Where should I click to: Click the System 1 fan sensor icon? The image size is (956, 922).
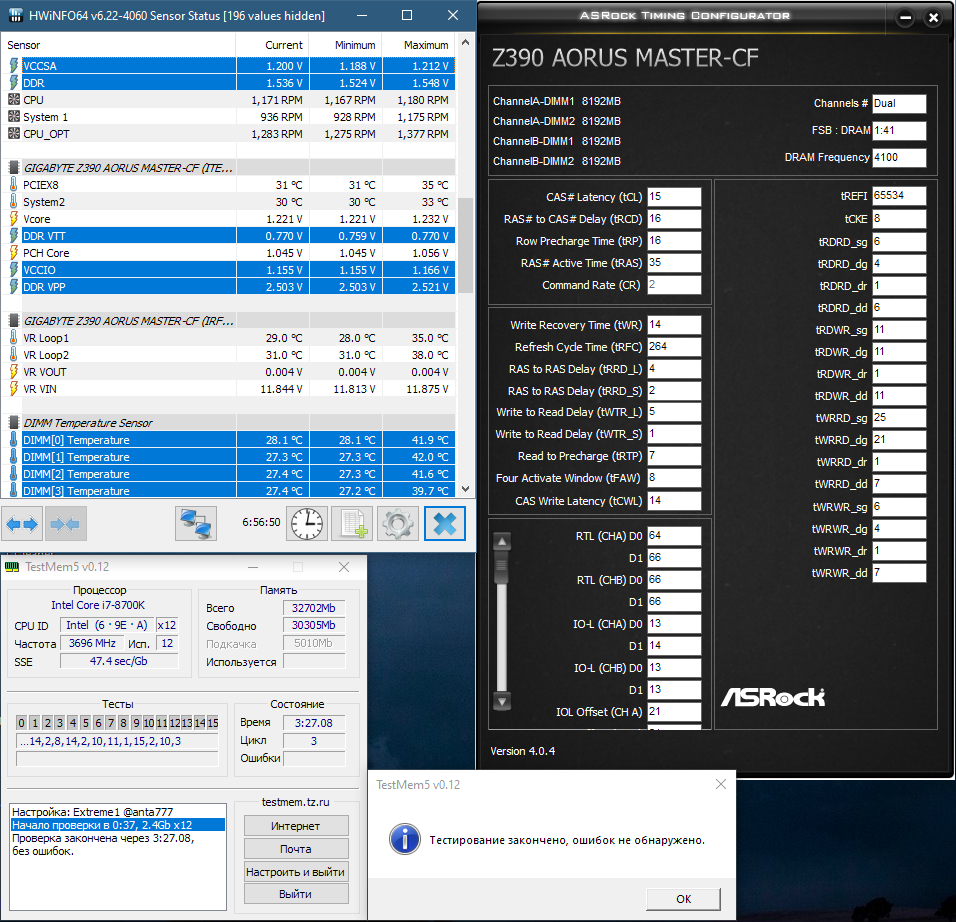[13, 116]
